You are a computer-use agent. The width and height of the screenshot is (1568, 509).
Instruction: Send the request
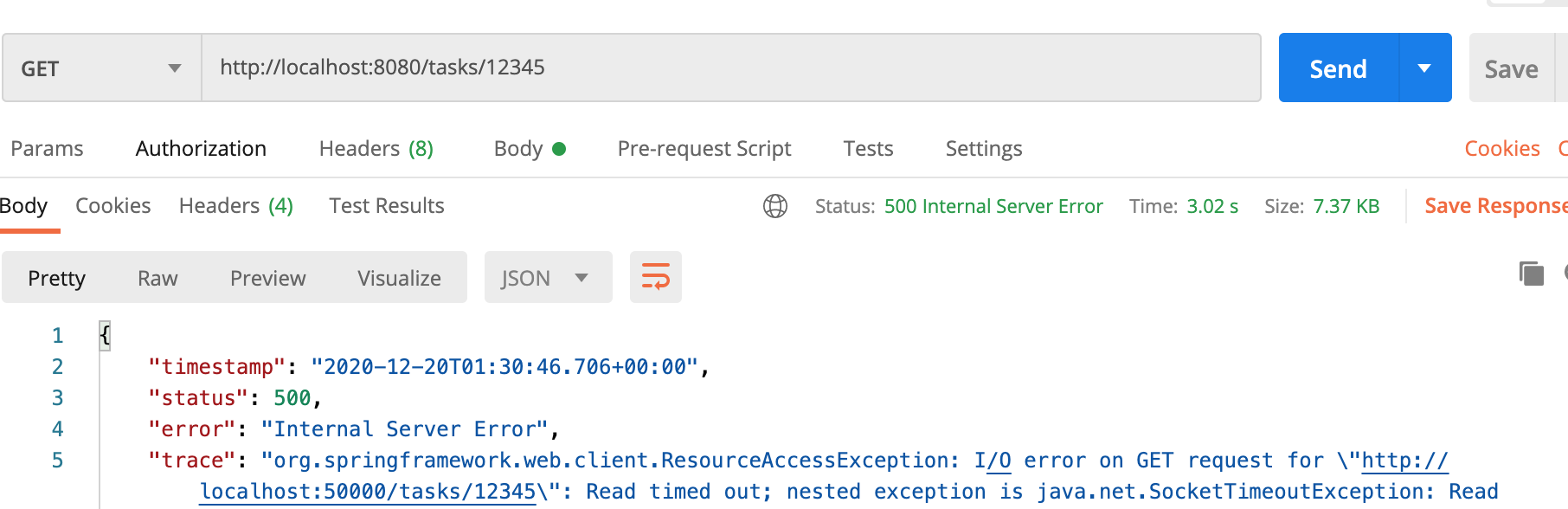1338,68
